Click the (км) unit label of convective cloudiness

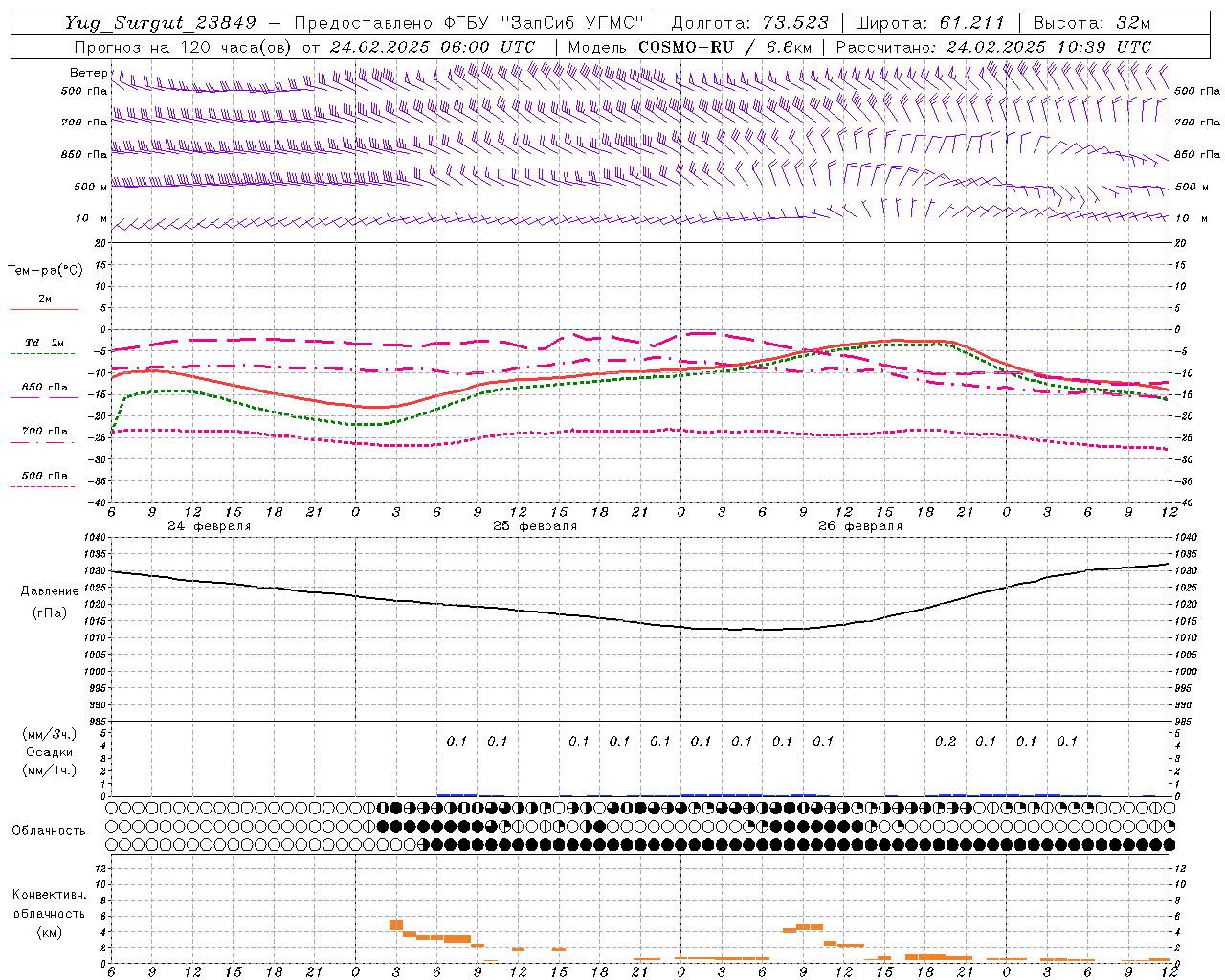(49, 932)
